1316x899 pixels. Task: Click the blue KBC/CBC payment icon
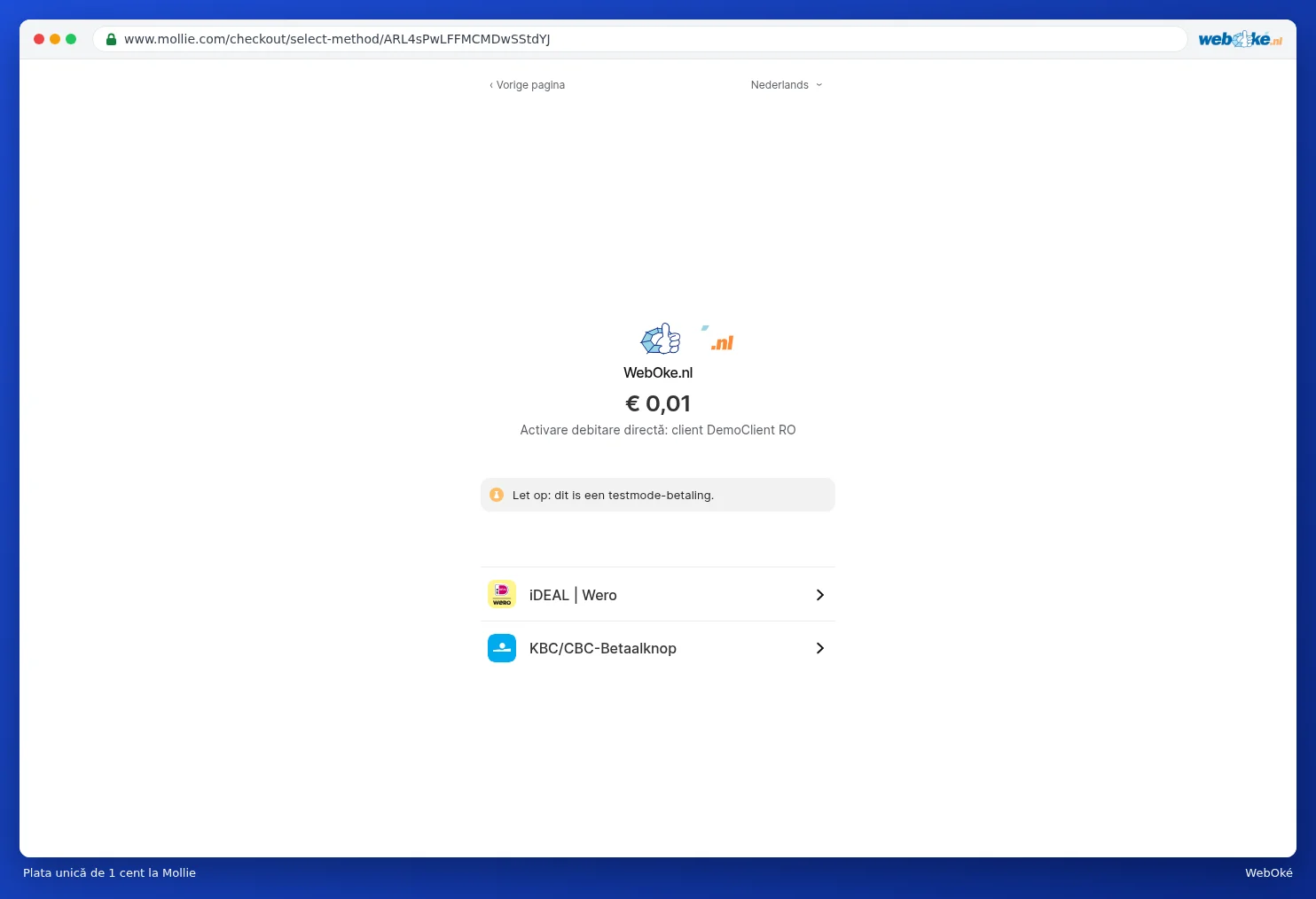pyautogui.click(x=502, y=648)
